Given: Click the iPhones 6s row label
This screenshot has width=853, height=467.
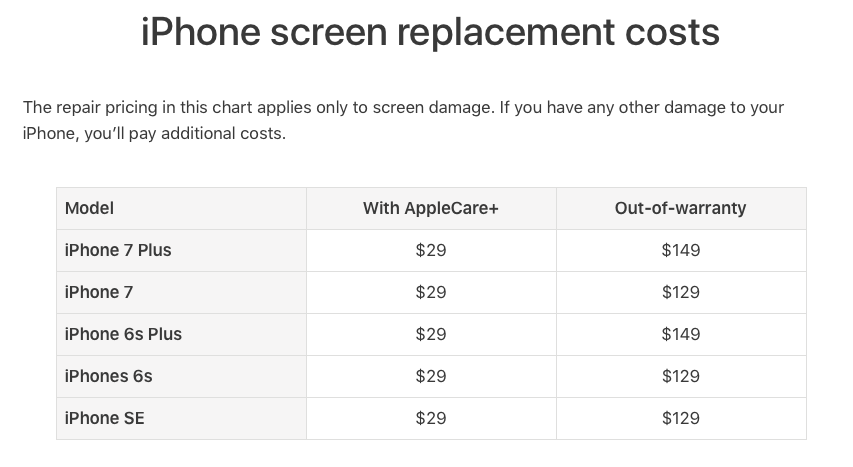Looking at the screenshot, I should pyautogui.click(x=108, y=376).
